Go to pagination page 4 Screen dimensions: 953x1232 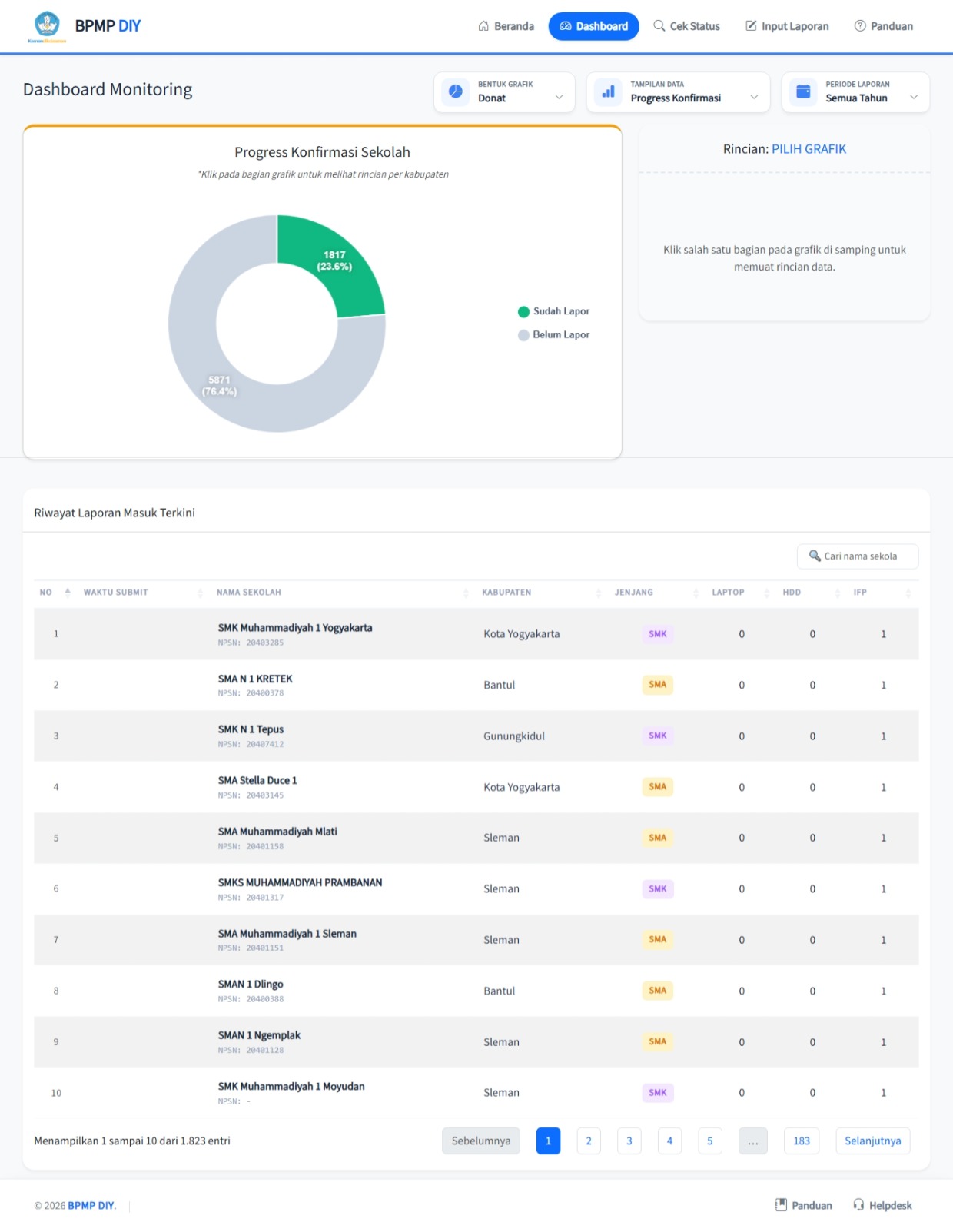(669, 1141)
